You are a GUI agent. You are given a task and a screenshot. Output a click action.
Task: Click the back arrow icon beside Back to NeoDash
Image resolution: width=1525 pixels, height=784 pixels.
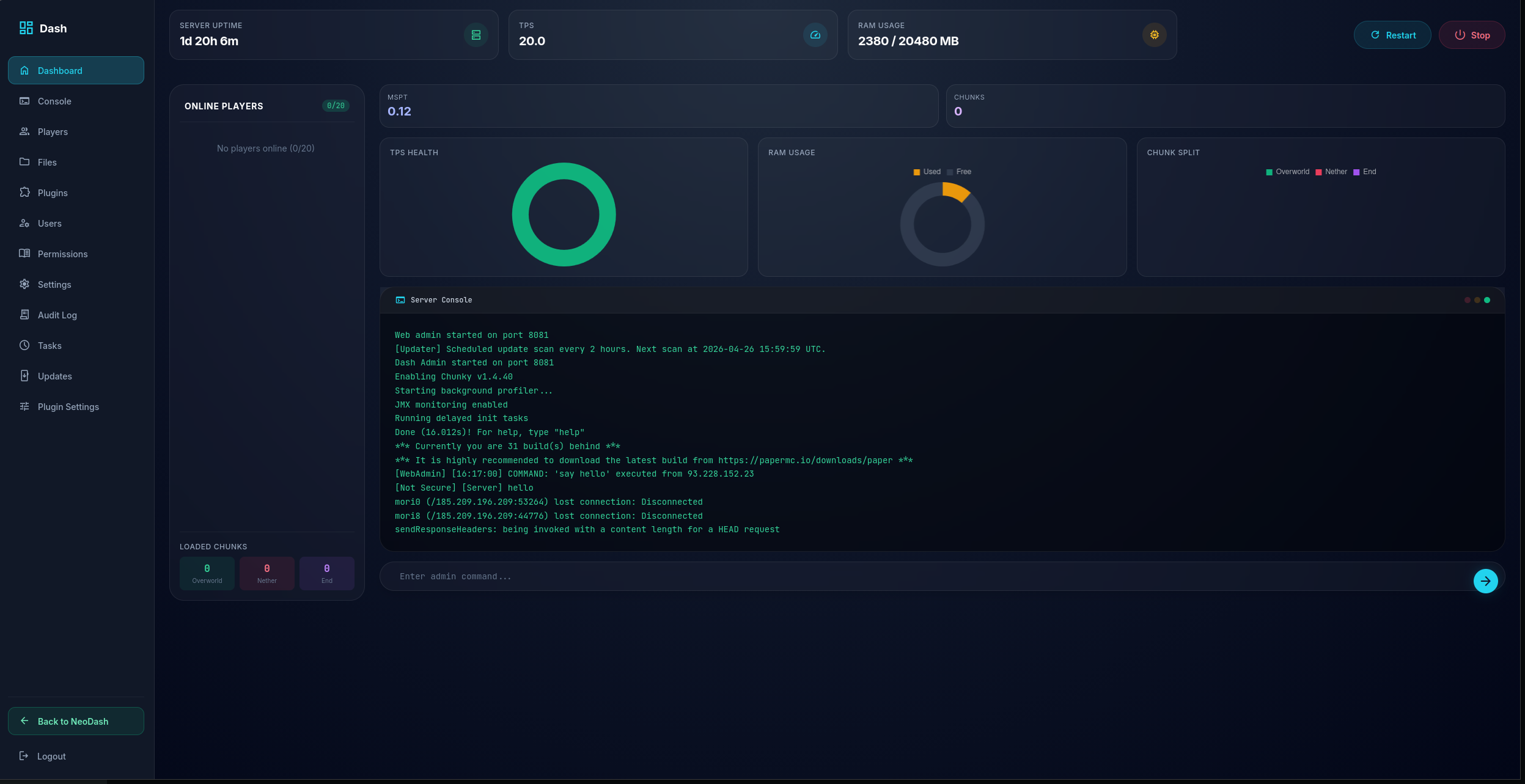[x=24, y=721]
